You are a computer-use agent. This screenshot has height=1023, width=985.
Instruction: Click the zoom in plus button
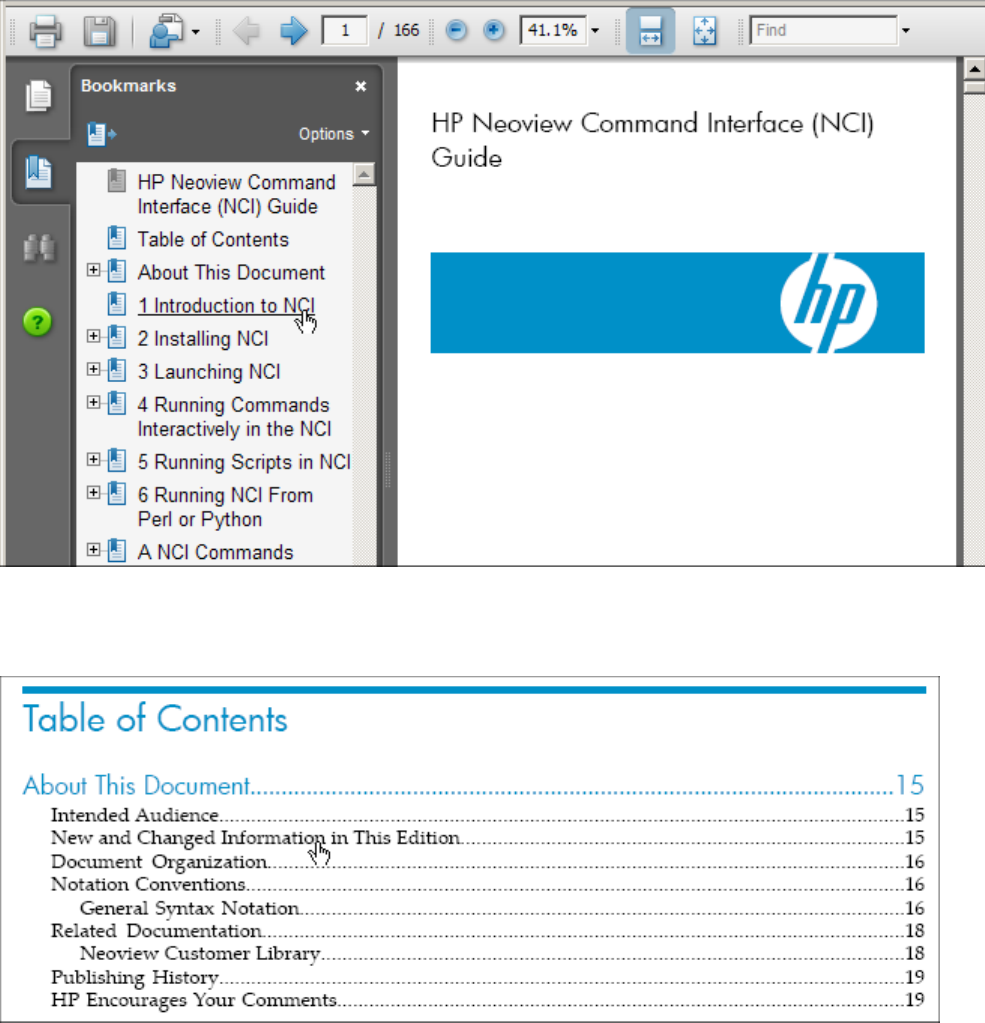click(x=494, y=31)
